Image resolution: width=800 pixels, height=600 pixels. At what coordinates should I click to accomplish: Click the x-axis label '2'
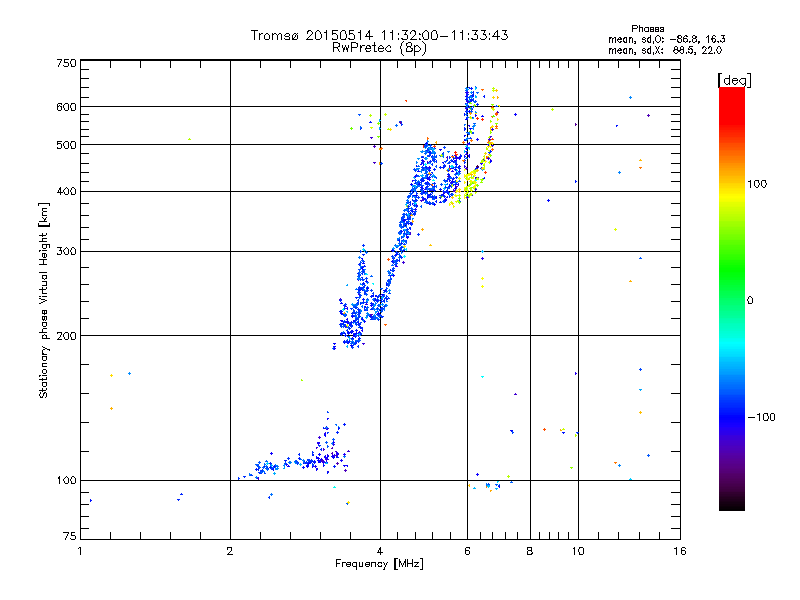tap(230, 551)
